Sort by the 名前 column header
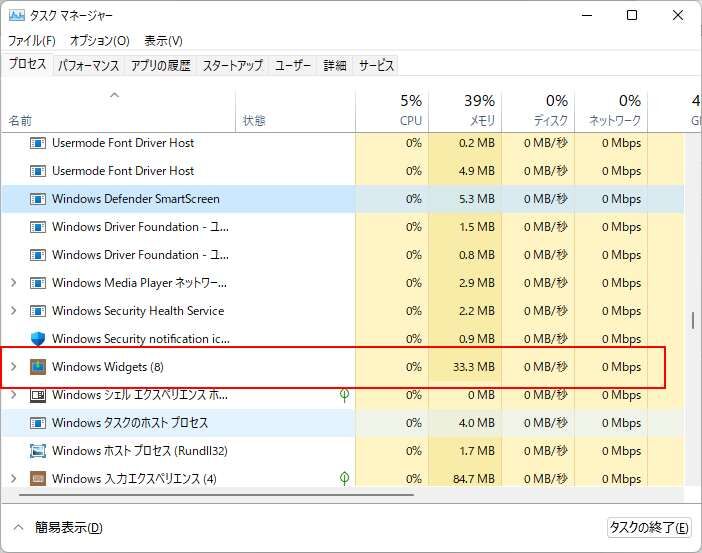This screenshot has height=553, width=702. click(118, 111)
